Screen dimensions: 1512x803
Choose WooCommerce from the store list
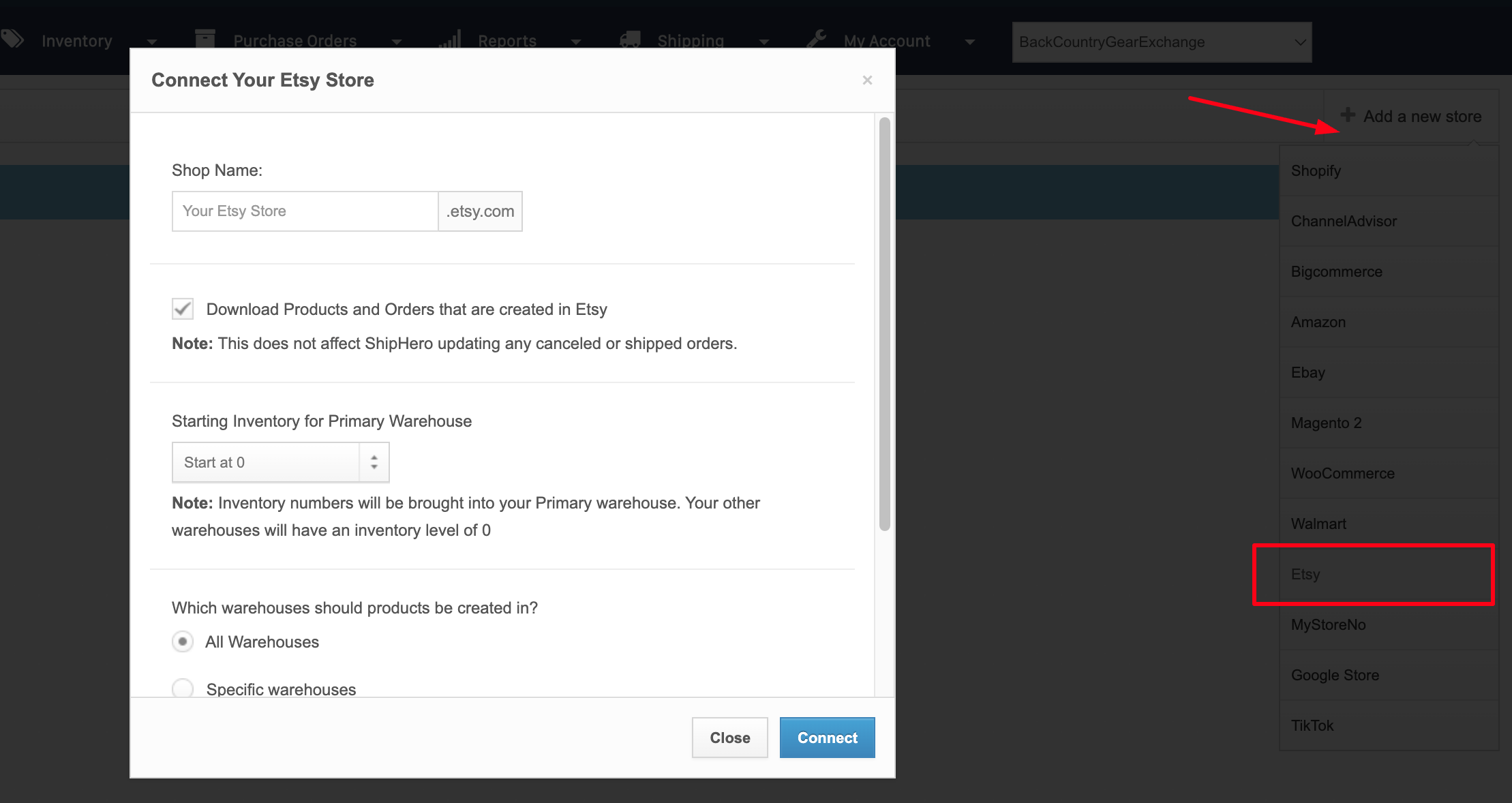1389,473
